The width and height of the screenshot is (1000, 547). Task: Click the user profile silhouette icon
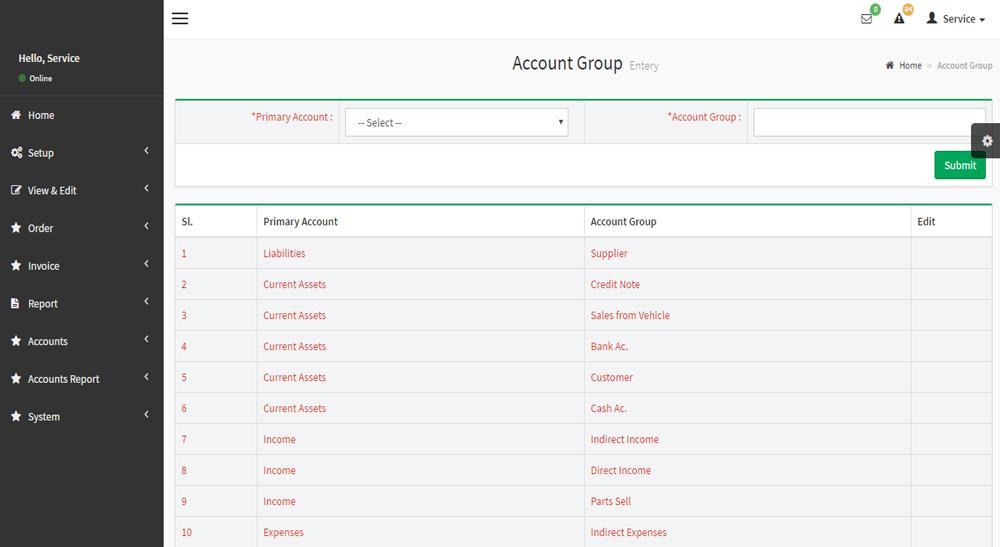point(932,18)
